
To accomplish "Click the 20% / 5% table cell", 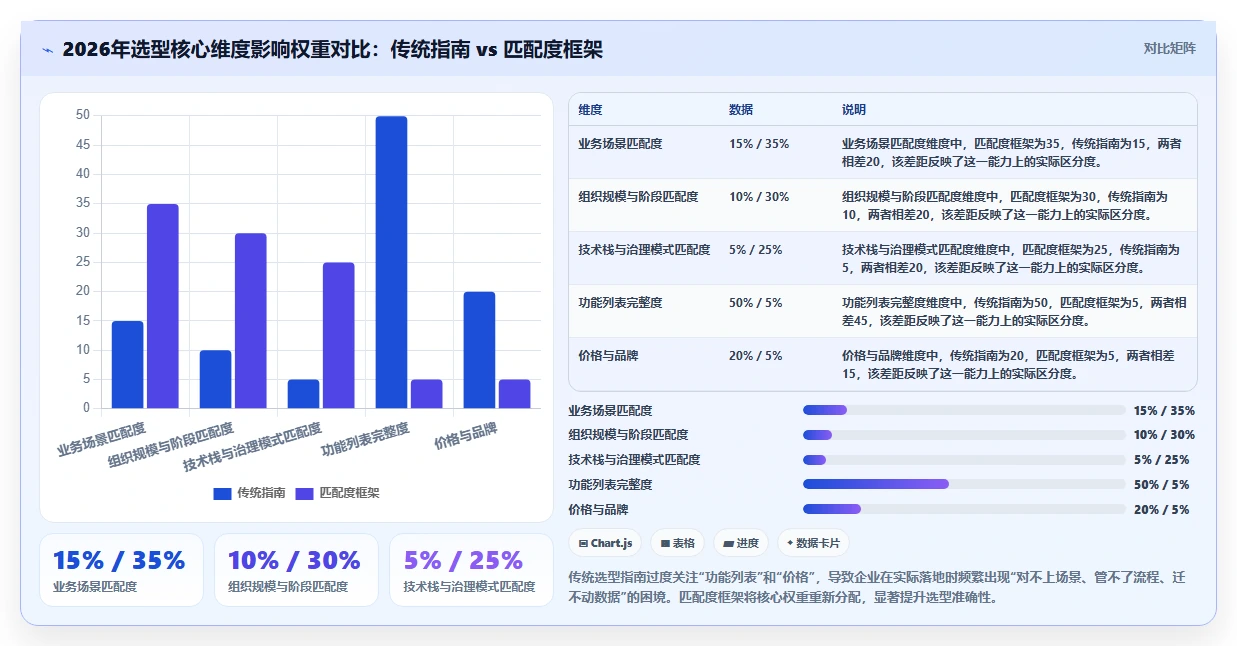I will coord(756,356).
